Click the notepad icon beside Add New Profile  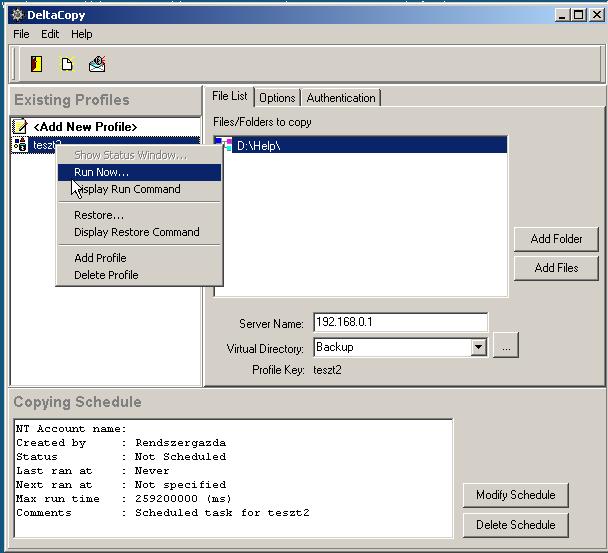tap(20, 126)
